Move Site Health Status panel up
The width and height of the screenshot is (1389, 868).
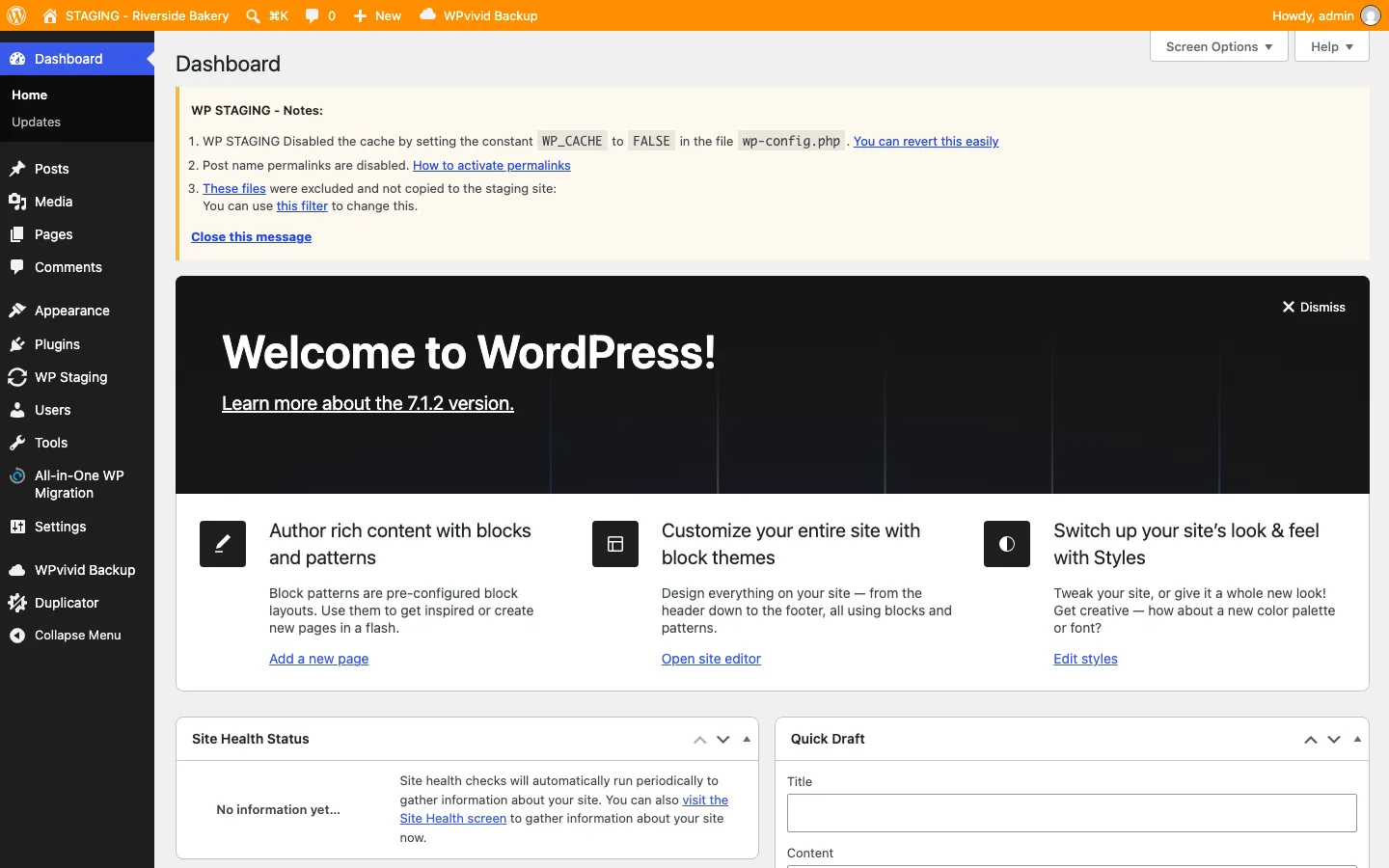click(x=700, y=740)
